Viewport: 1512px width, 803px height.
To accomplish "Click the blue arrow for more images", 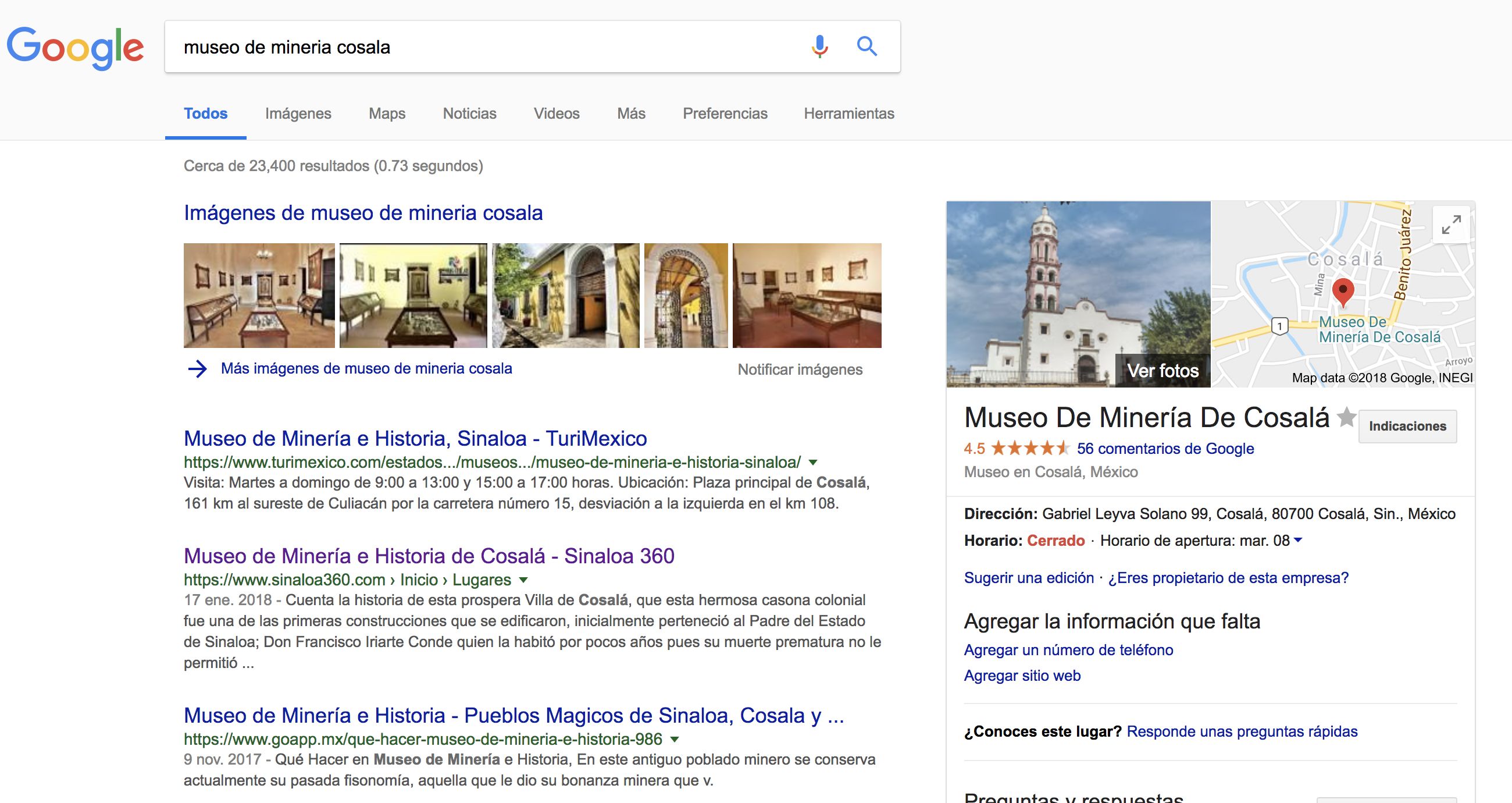I will pos(197,369).
